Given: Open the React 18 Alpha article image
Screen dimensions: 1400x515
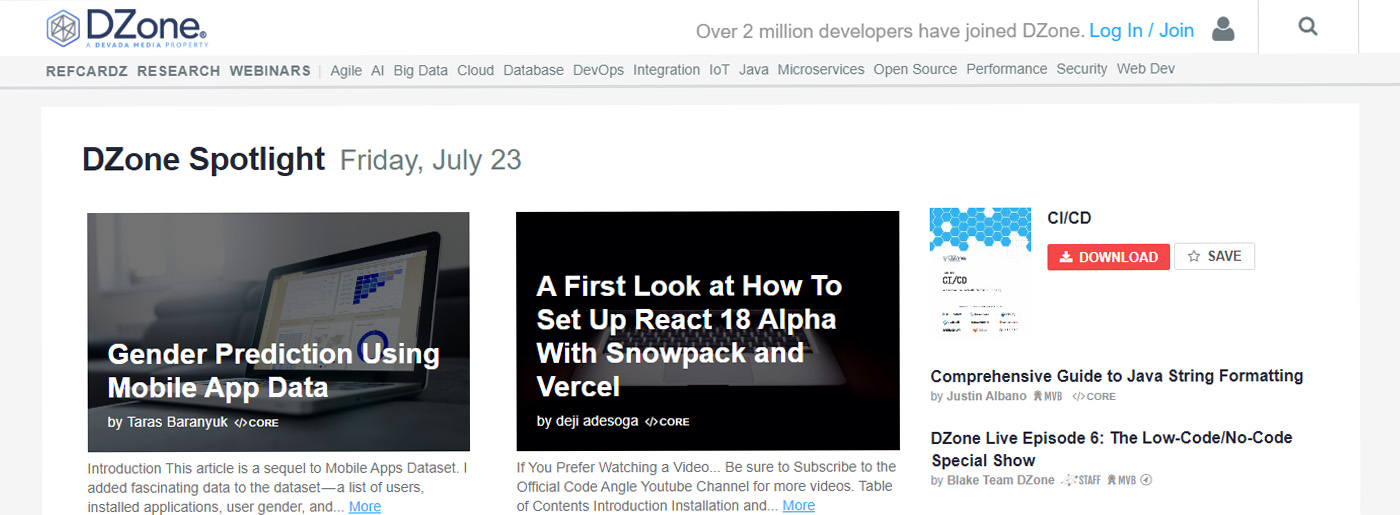Looking at the screenshot, I should click(x=707, y=330).
